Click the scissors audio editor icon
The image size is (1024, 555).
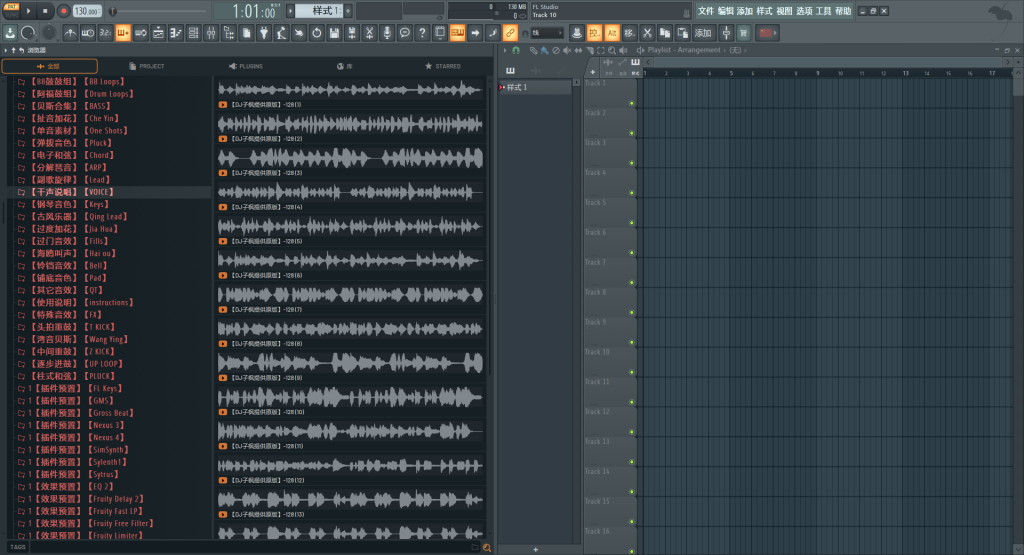pos(370,33)
